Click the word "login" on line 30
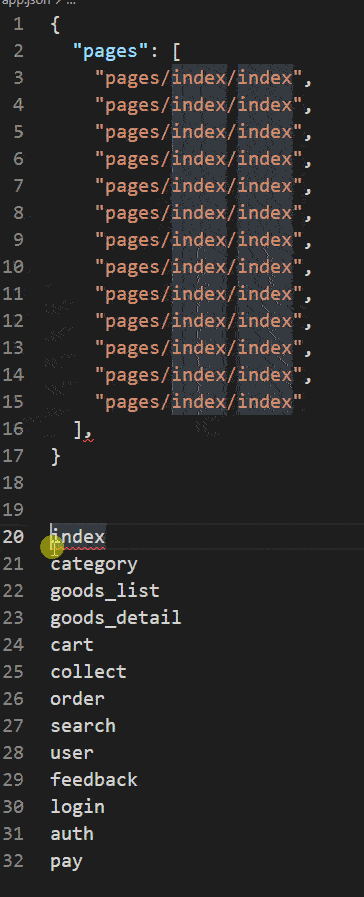 click(77, 807)
